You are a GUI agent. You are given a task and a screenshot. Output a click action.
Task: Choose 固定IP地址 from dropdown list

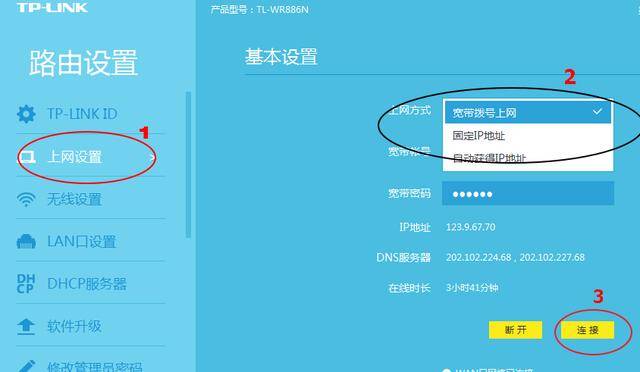528,136
